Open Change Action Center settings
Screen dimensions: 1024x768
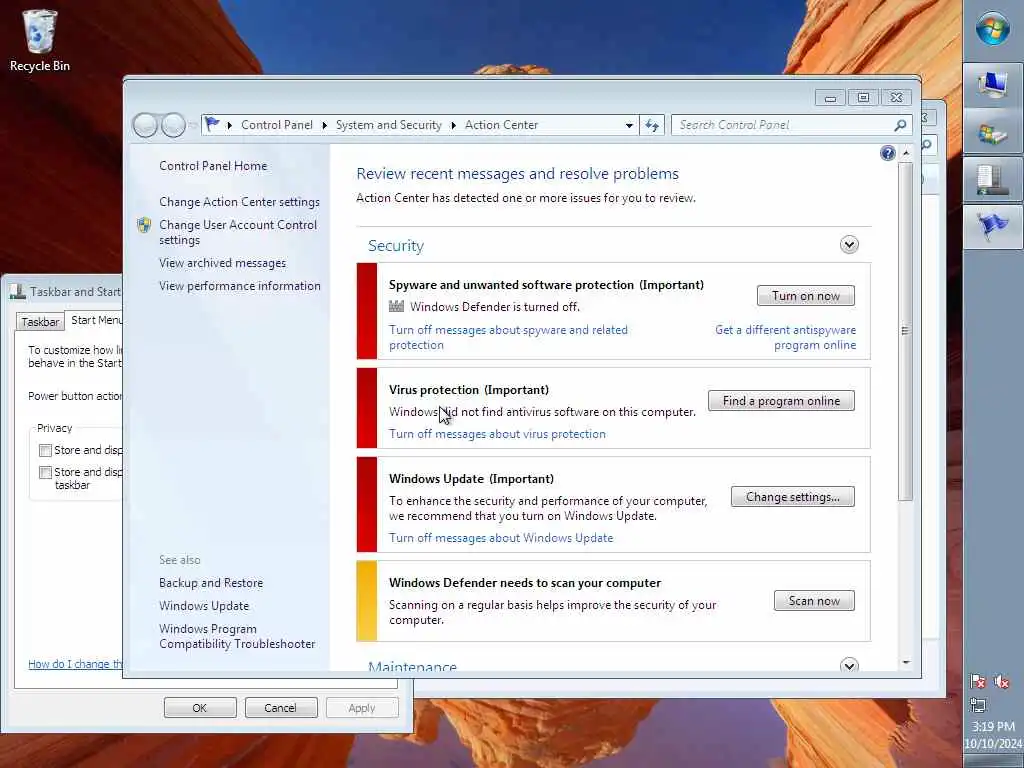tap(239, 202)
